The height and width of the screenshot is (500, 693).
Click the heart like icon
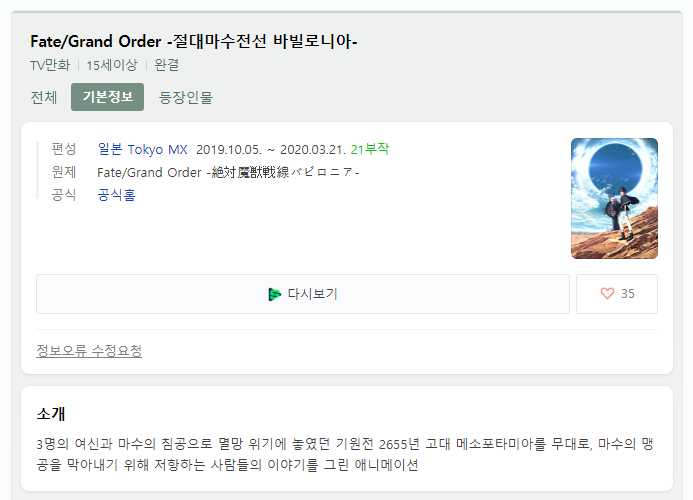607,293
